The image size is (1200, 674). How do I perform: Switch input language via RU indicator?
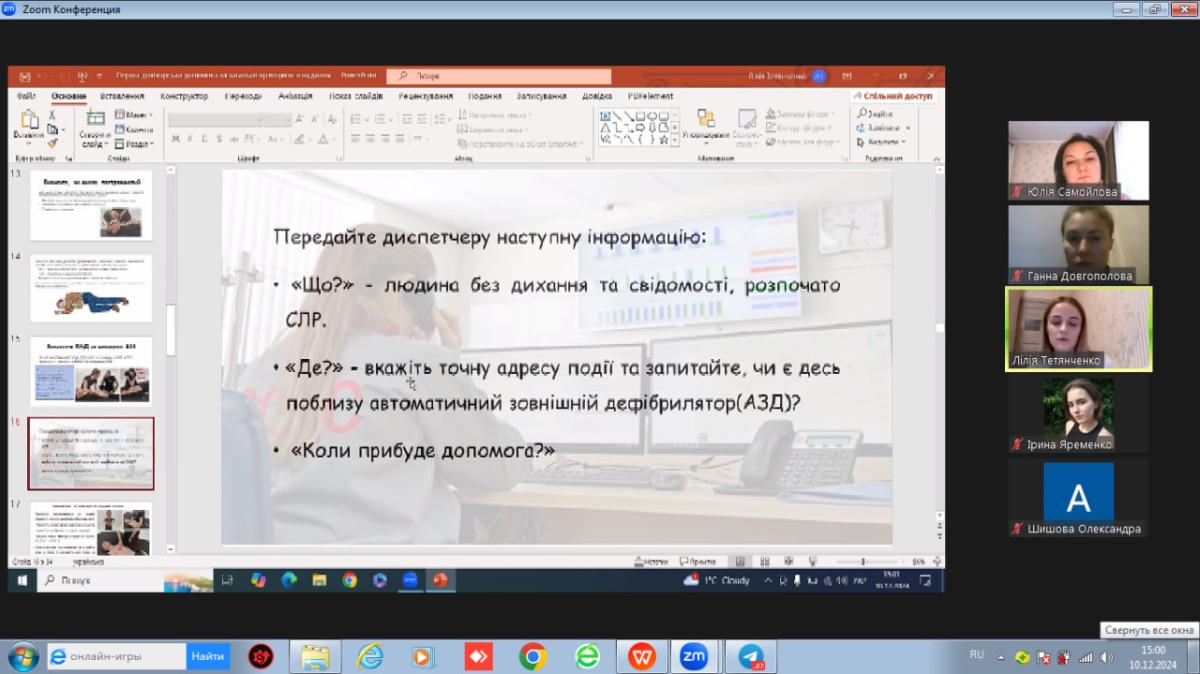[x=977, y=655]
